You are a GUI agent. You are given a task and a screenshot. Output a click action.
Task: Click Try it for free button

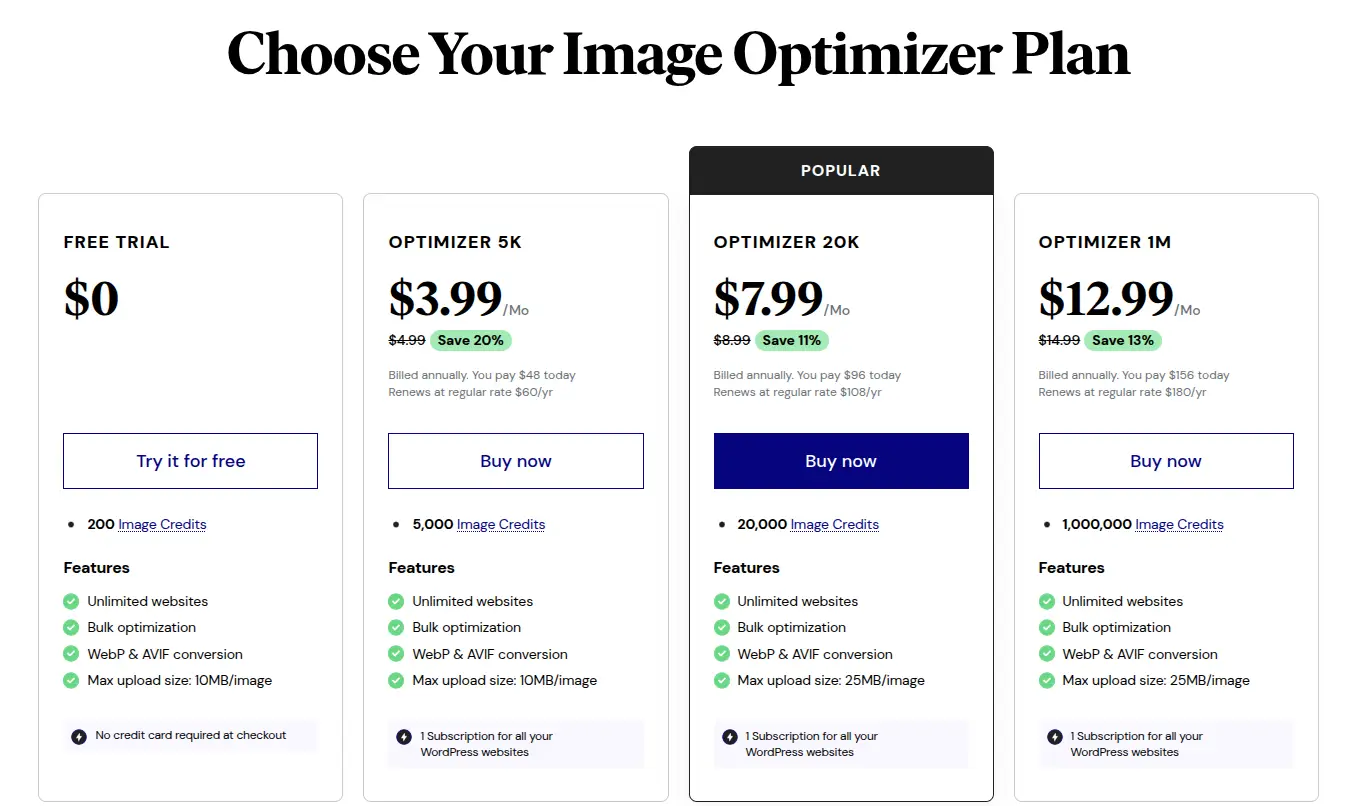tap(190, 461)
